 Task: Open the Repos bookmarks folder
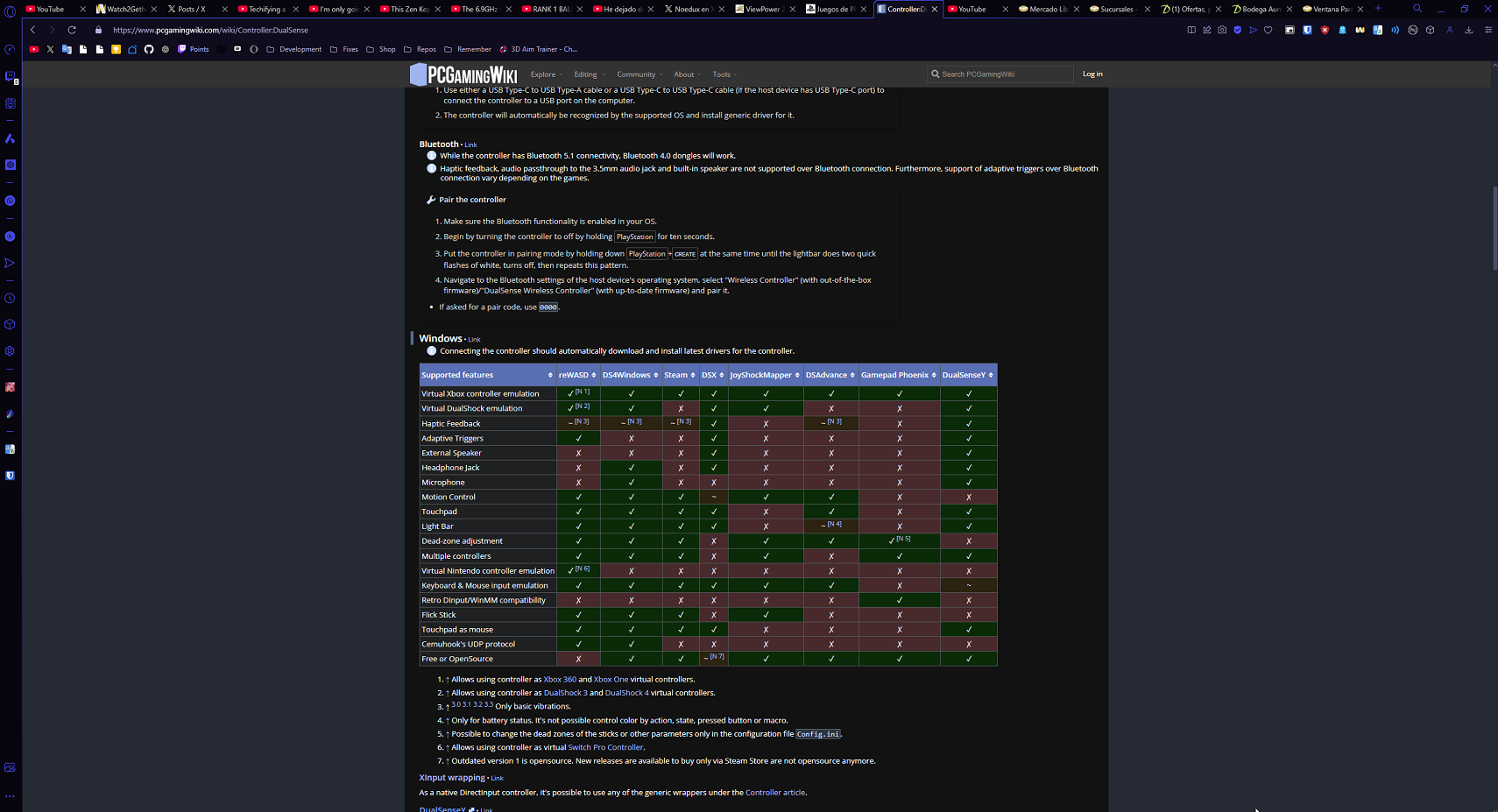pyautogui.click(x=420, y=49)
